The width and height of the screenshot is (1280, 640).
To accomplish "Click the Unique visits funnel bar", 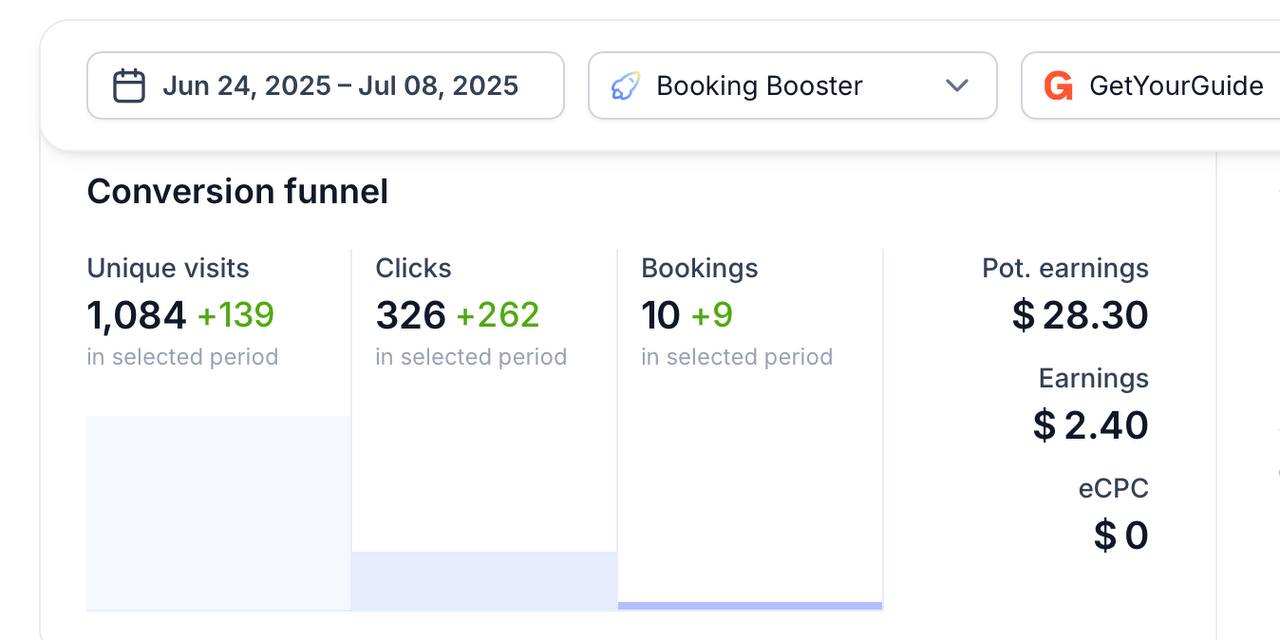I will pos(218,512).
